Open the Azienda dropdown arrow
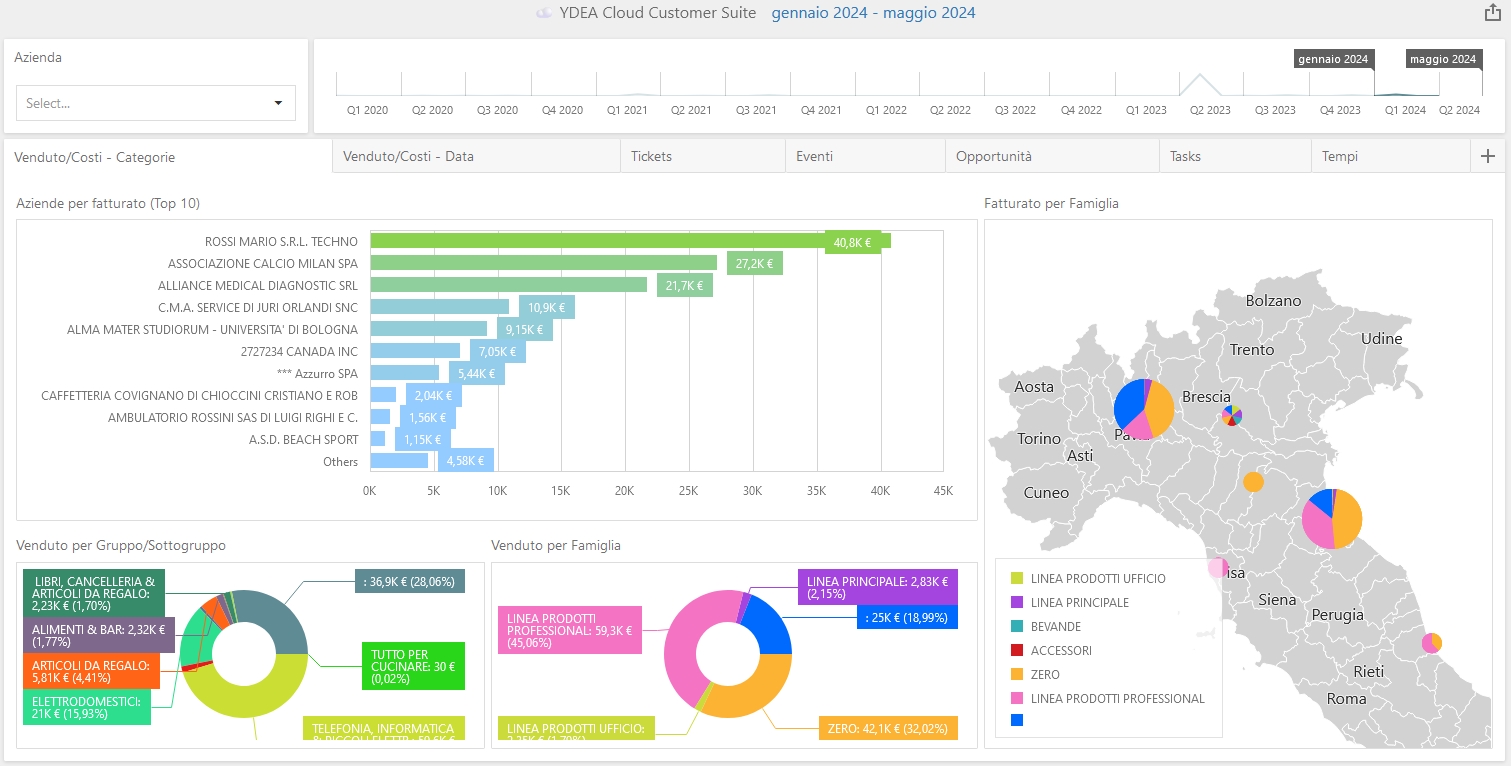1511x766 pixels. tap(278, 103)
